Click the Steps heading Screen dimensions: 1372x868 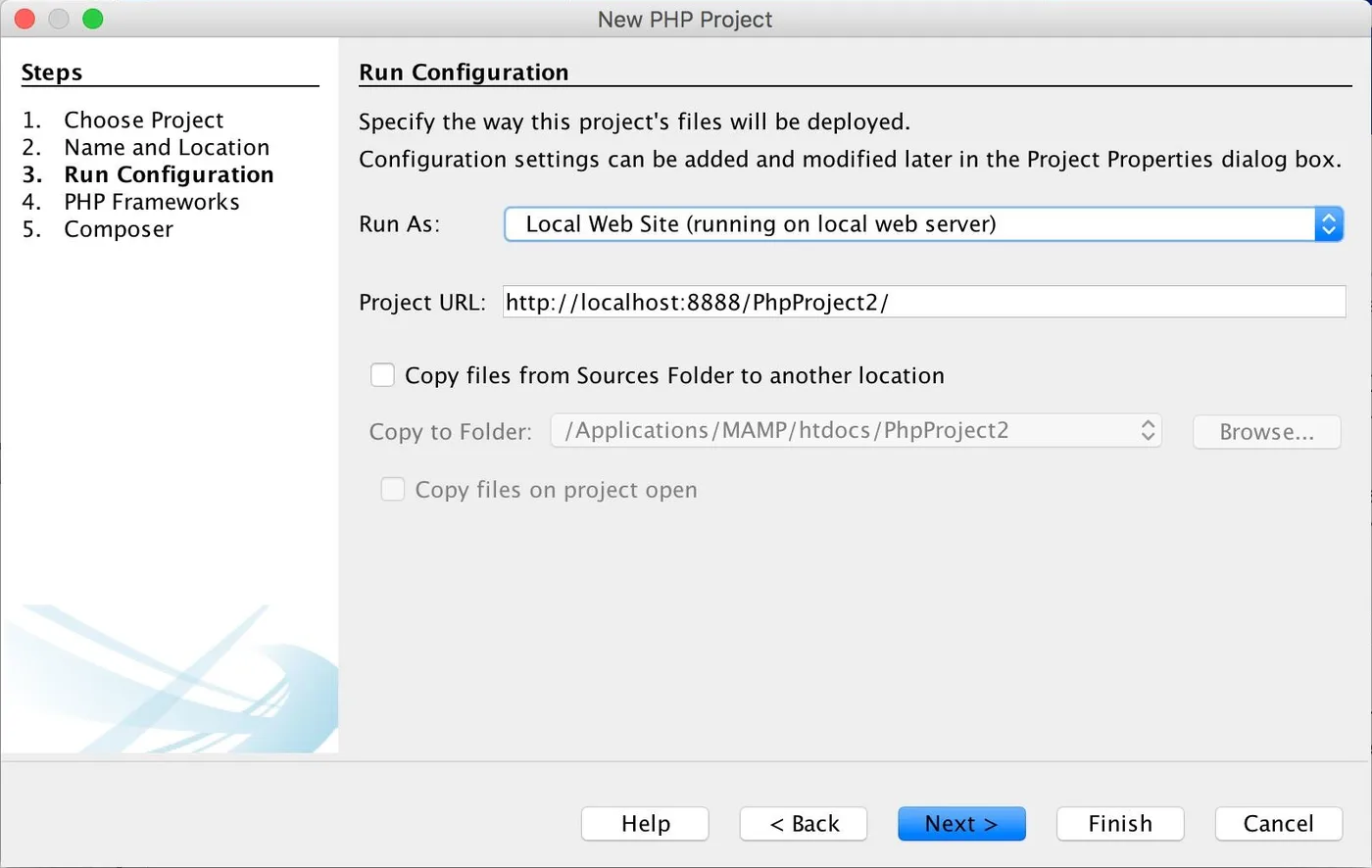point(52,72)
